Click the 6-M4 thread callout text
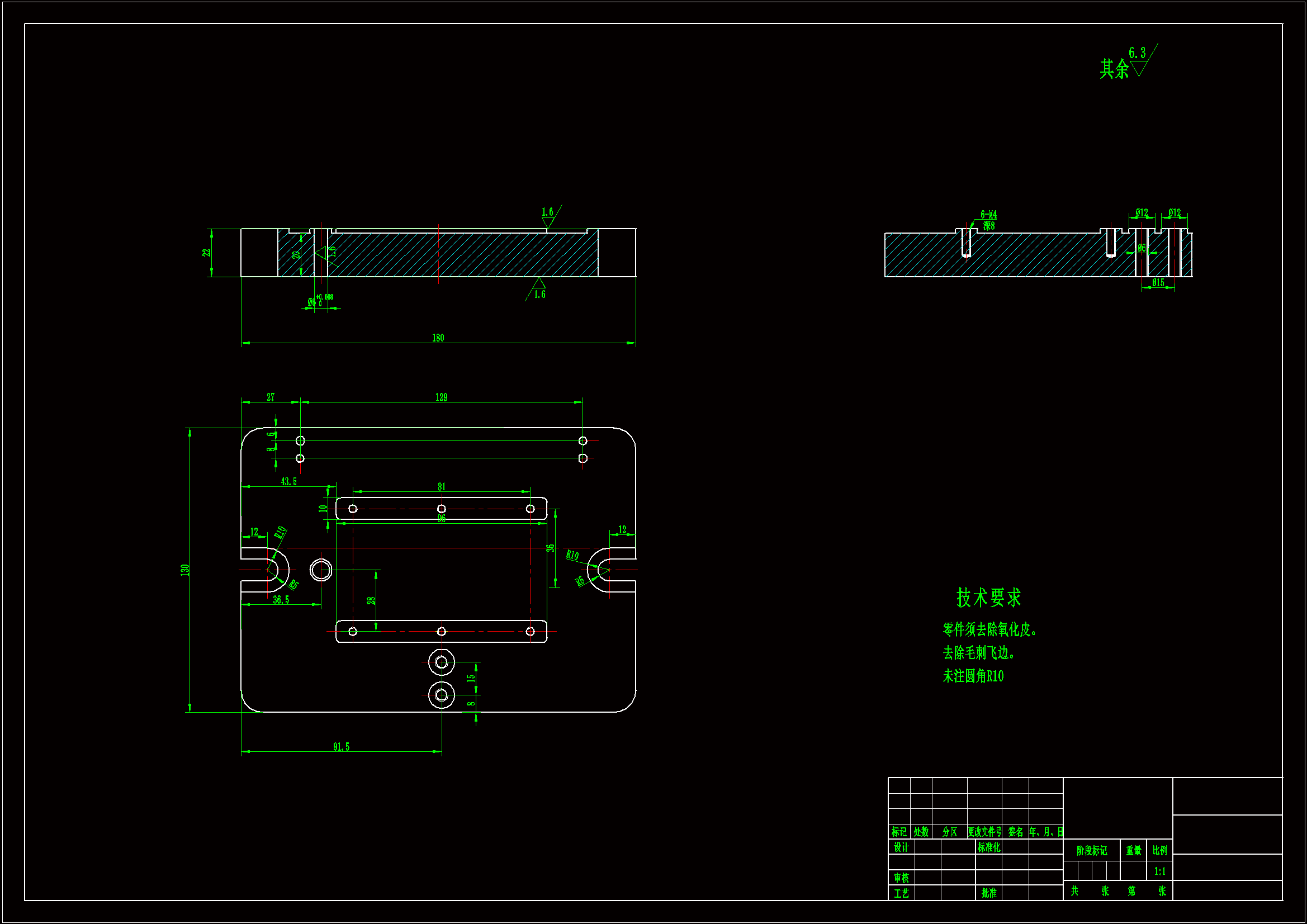Viewport: 1307px width, 924px height. (x=988, y=215)
